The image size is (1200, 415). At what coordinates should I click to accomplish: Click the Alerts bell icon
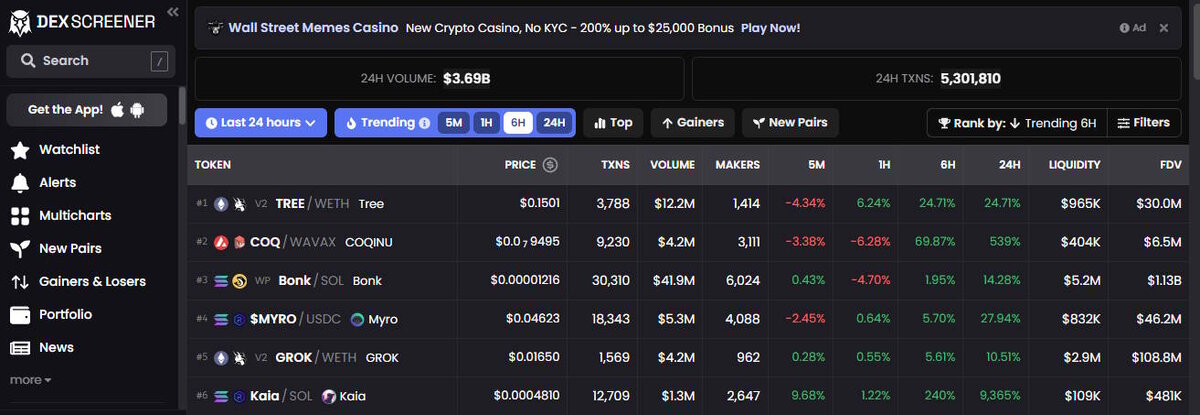click(19, 183)
